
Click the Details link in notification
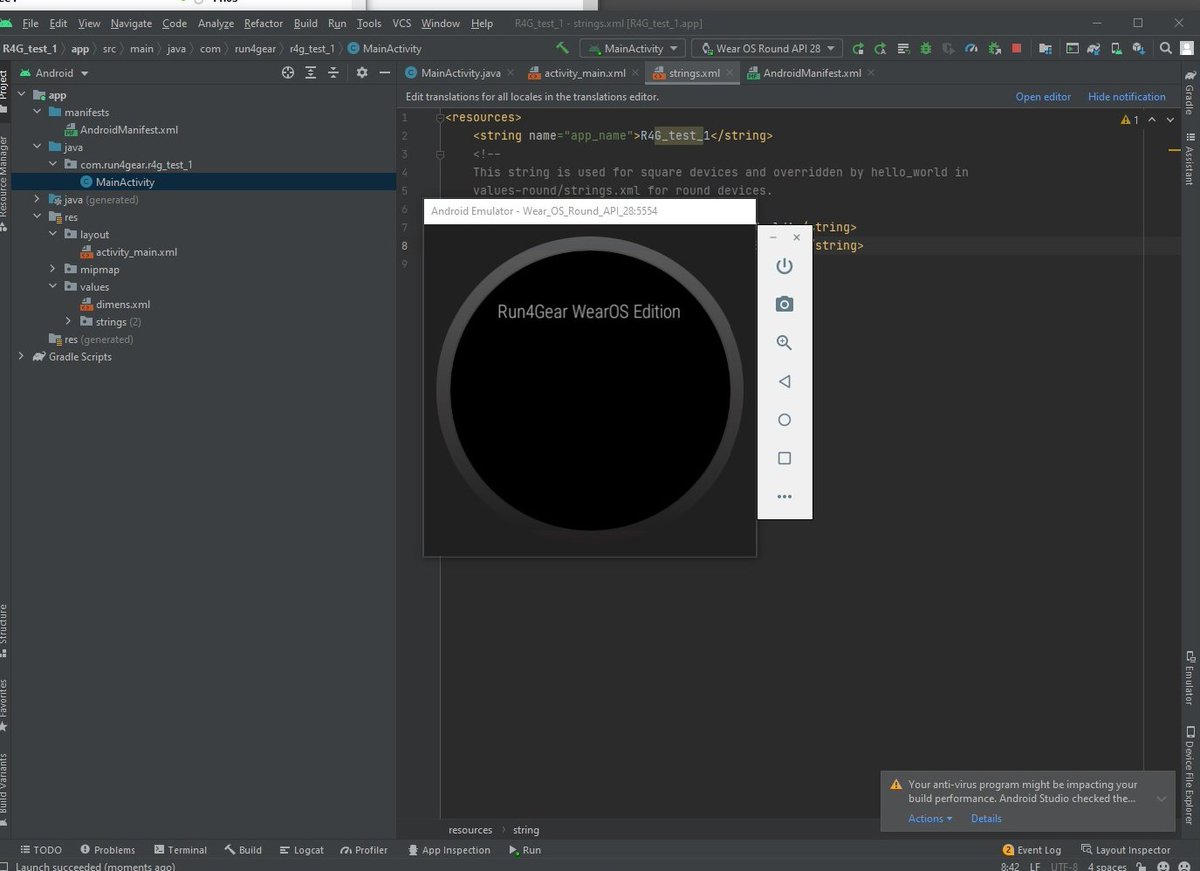click(986, 818)
